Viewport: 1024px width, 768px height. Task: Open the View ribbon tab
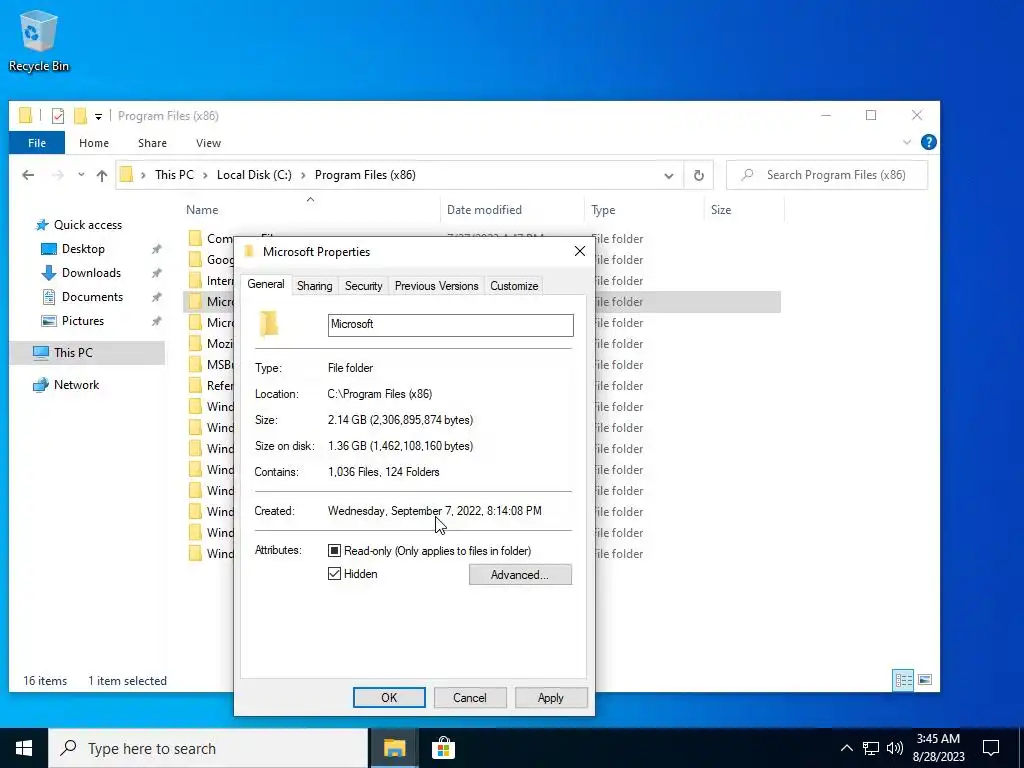(x=208, y=143)
